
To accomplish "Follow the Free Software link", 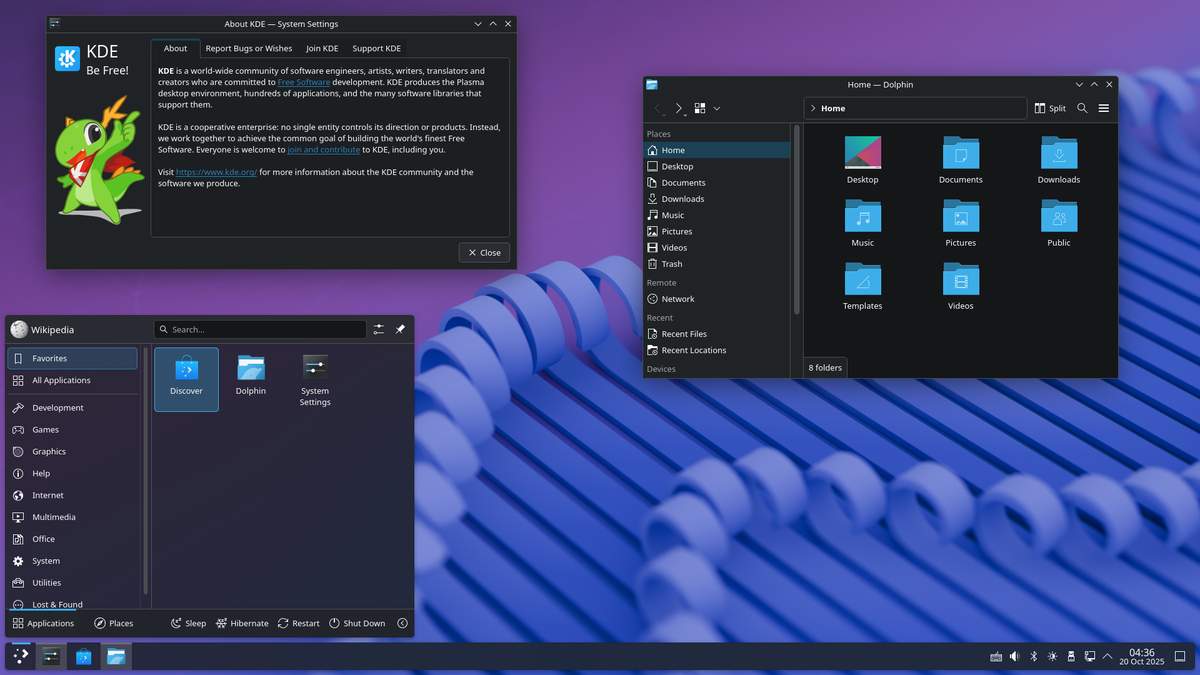I will click(304, 82).
